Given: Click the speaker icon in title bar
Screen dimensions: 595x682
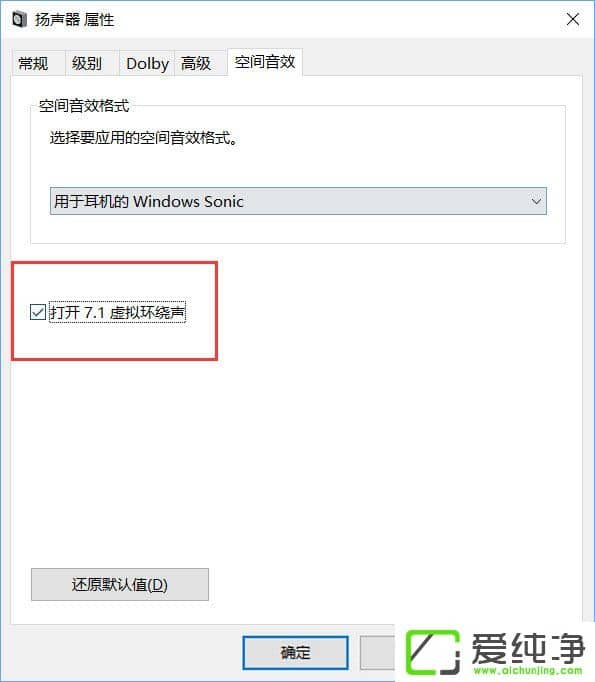Looking at the screenshot, I should (19, 20).
